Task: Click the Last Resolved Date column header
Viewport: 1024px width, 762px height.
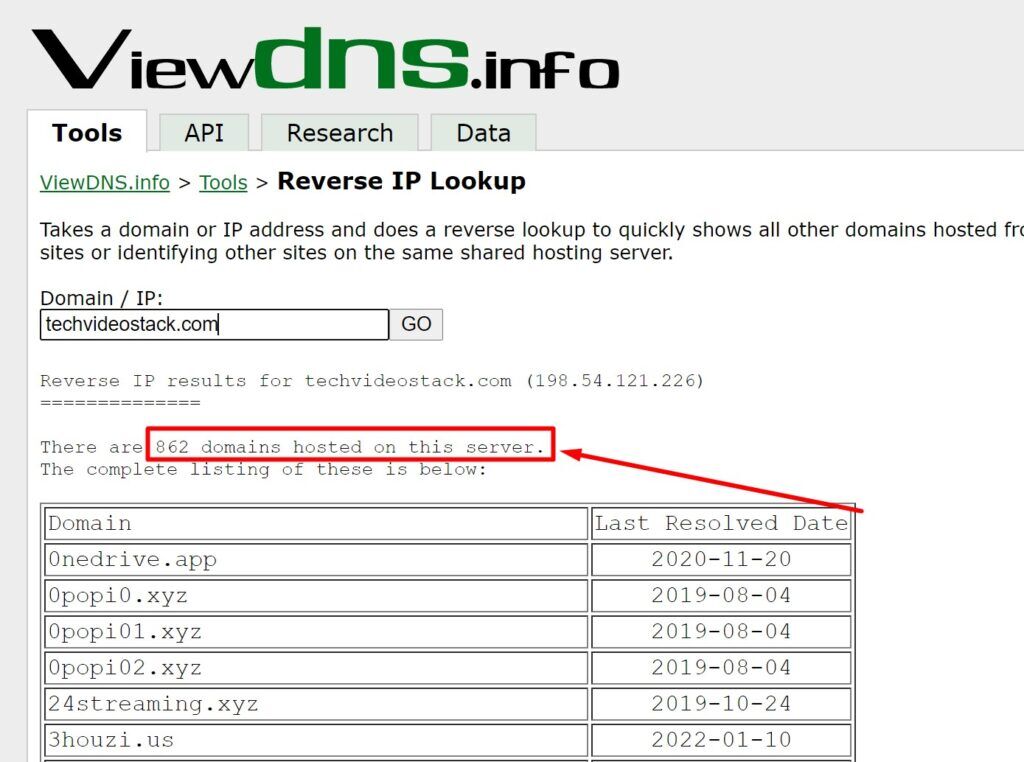Action: (722, 524)
